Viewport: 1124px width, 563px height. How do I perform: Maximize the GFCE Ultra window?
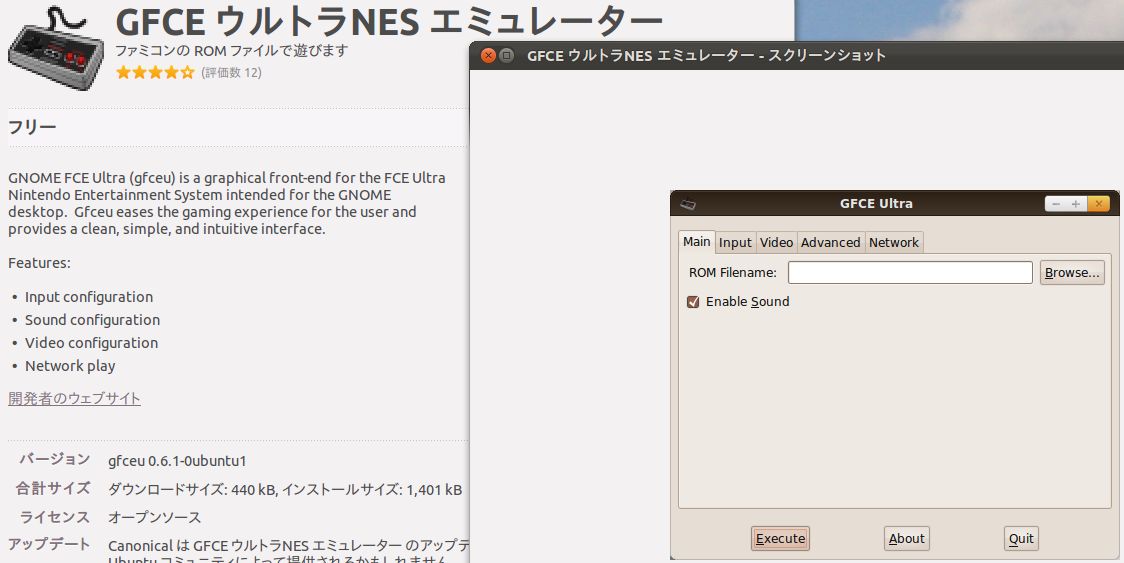coord(1076,204)
